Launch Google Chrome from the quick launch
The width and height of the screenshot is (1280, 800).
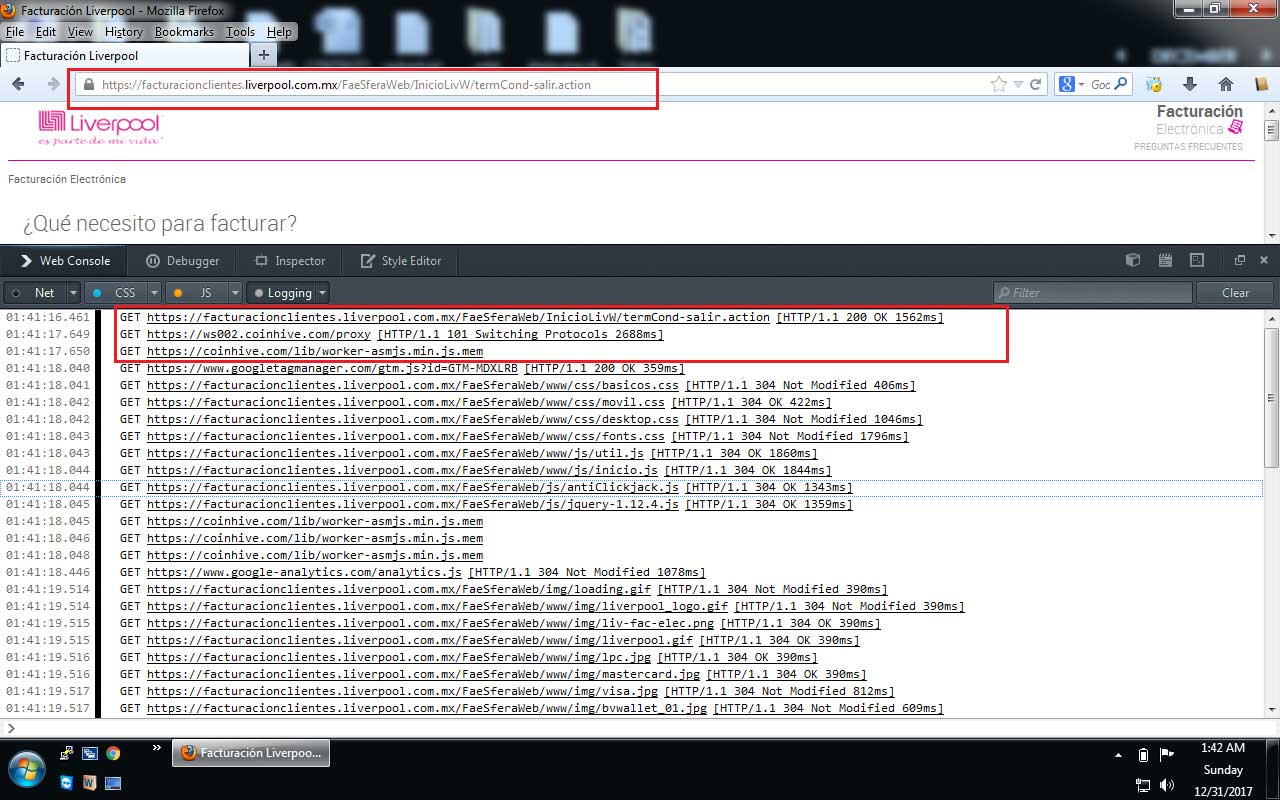tap(113, 753)
